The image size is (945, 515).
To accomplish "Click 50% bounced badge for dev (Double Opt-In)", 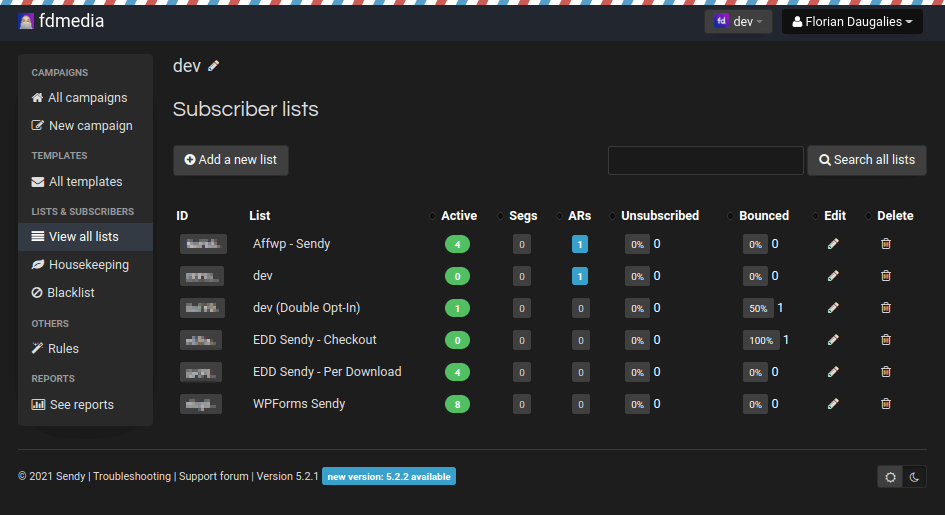I will [x=758, y=308].
